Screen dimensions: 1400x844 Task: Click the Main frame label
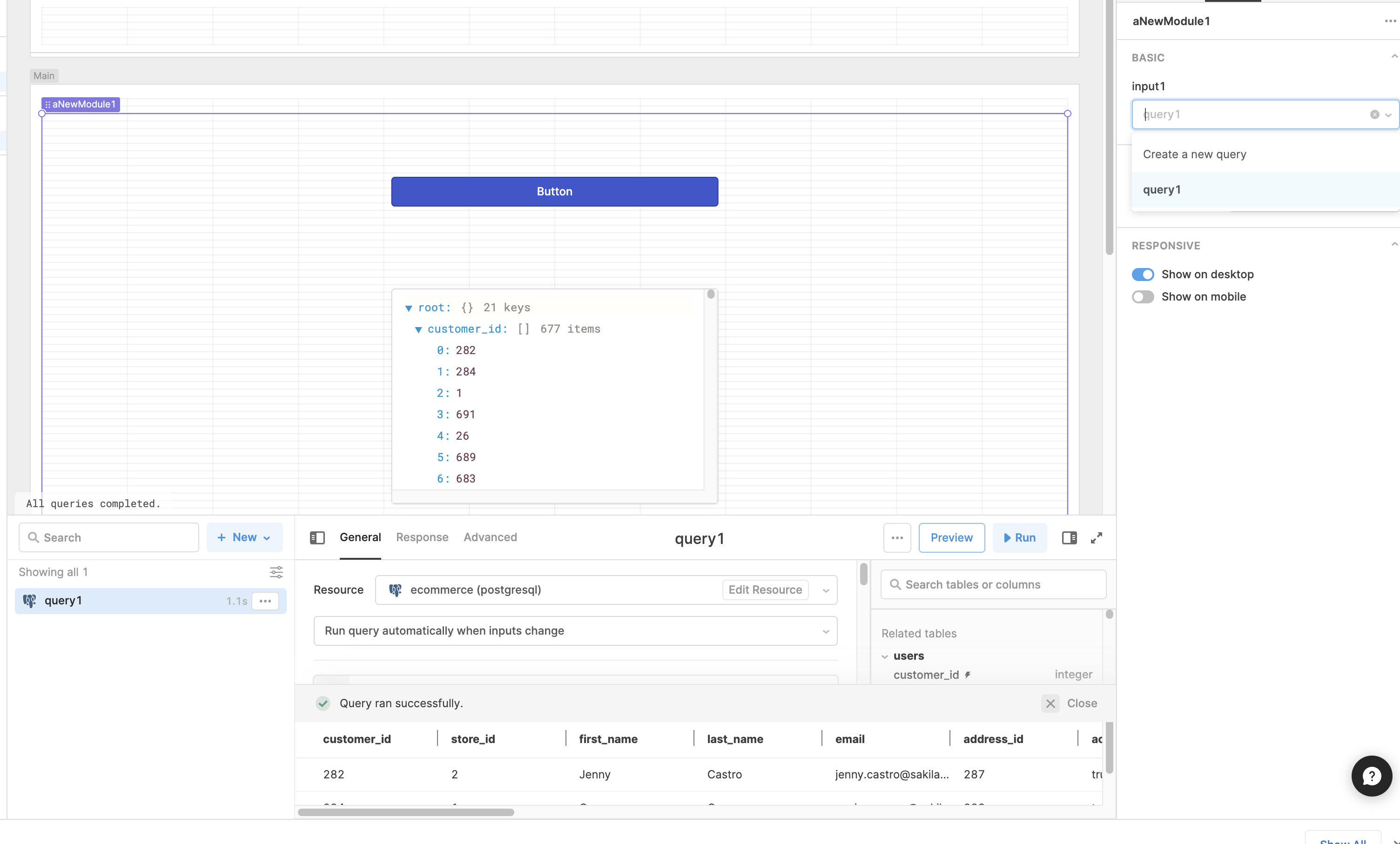click(44, 75)
